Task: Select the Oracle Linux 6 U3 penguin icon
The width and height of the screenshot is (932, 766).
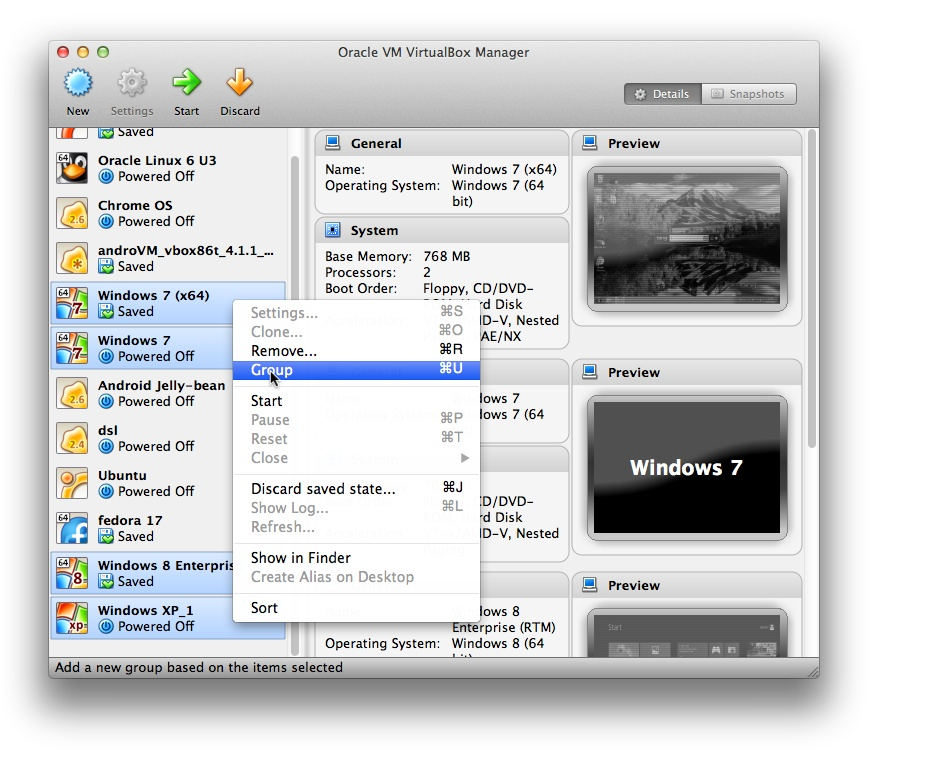Action: tap(72, 168)
